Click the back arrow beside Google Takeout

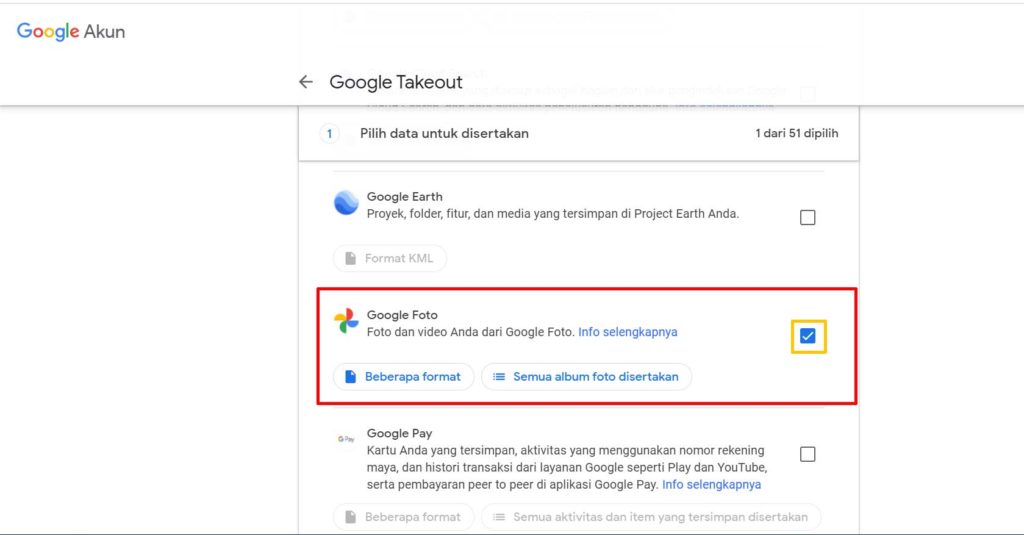(x=306, y=82)
